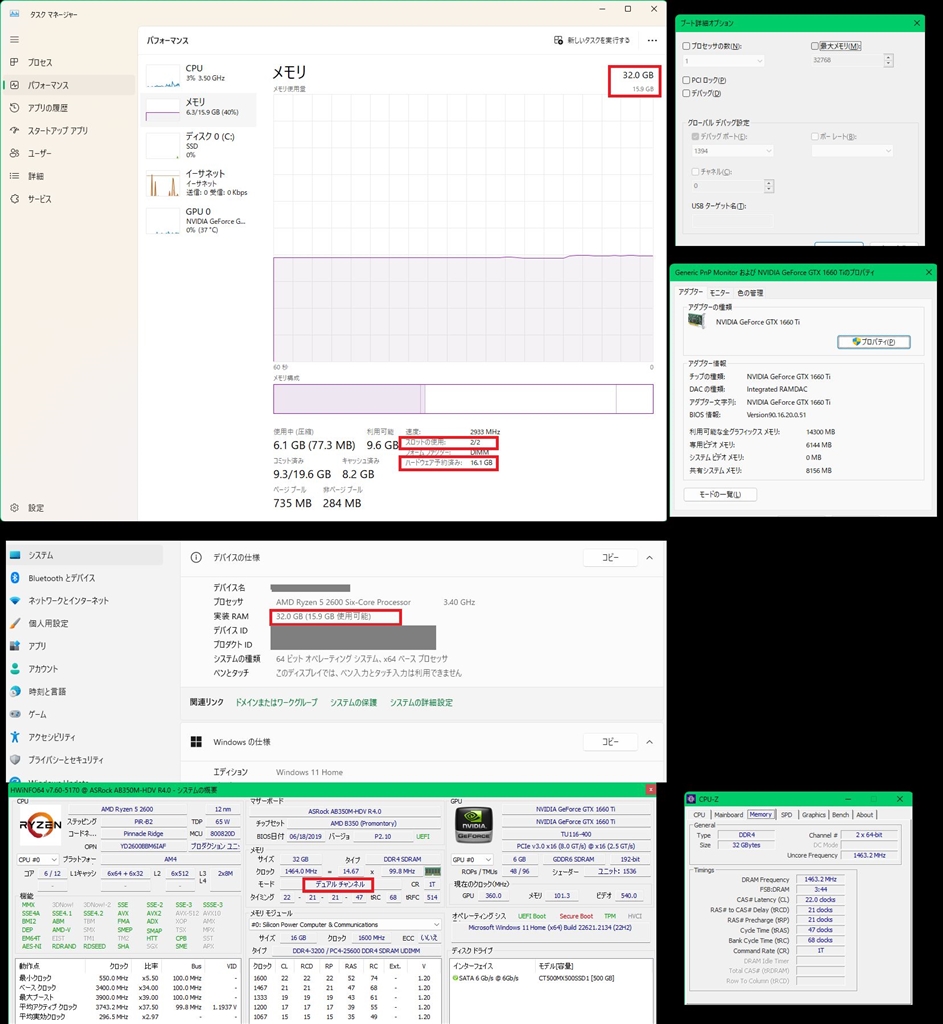Toggle デバッグ ポート checkbox
The width and height of the screenshot is (943, 1024).
[695, 136]
